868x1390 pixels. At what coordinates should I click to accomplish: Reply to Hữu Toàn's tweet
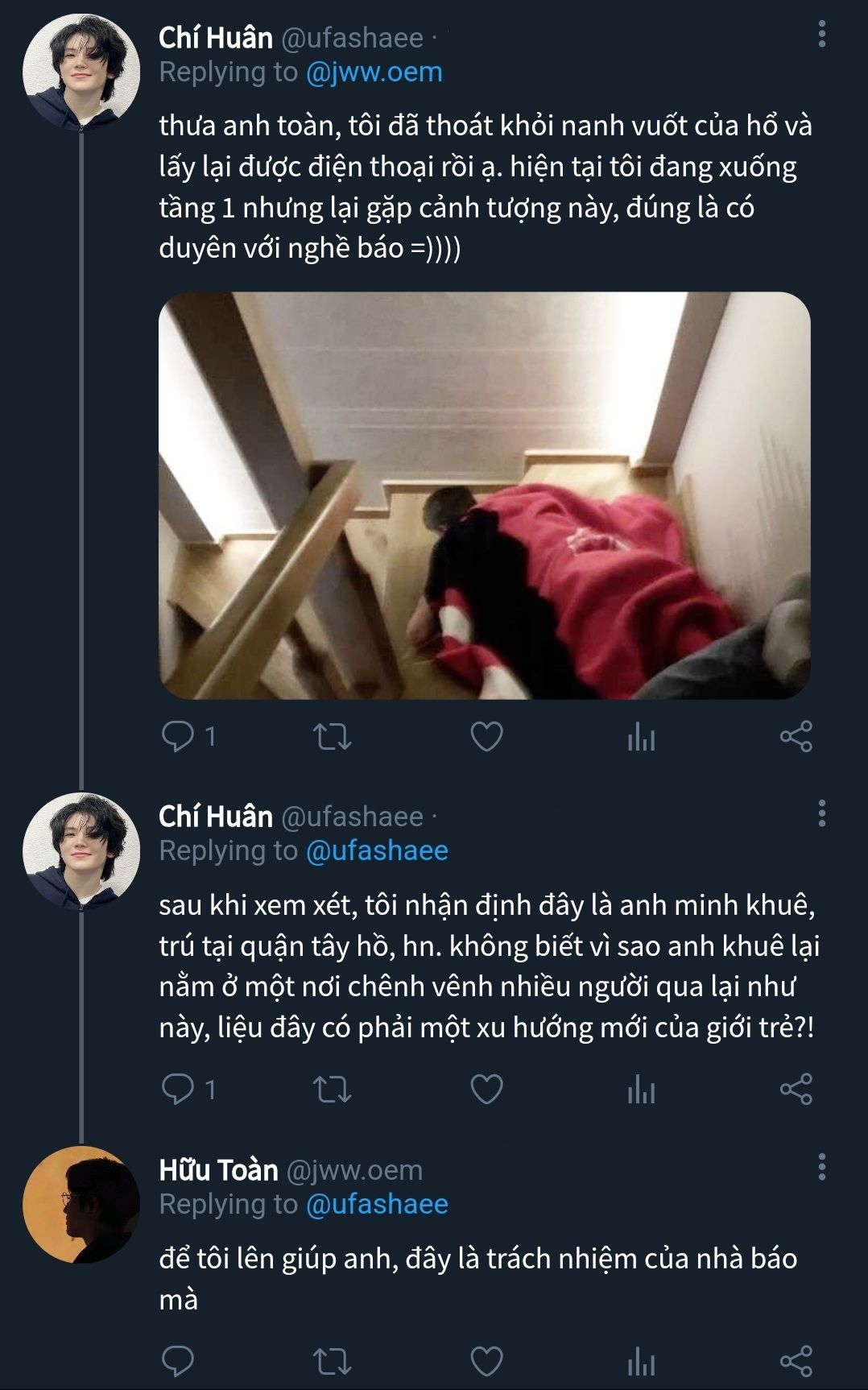(178, 1361)
